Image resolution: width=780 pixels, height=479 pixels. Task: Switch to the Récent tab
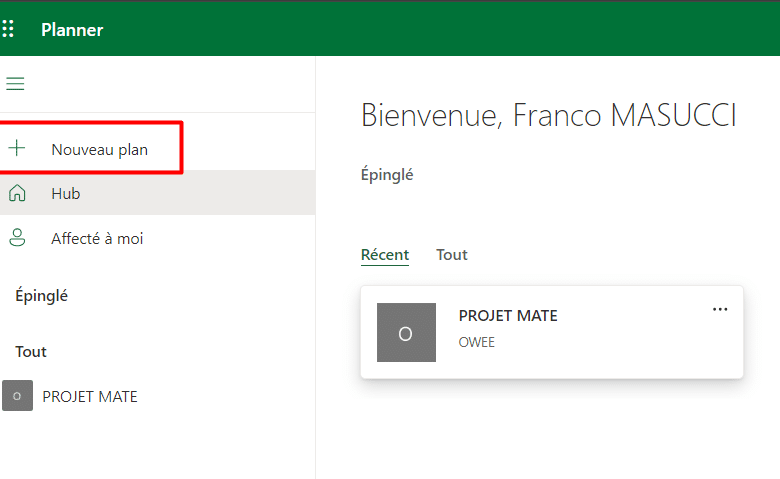point(385,255)
